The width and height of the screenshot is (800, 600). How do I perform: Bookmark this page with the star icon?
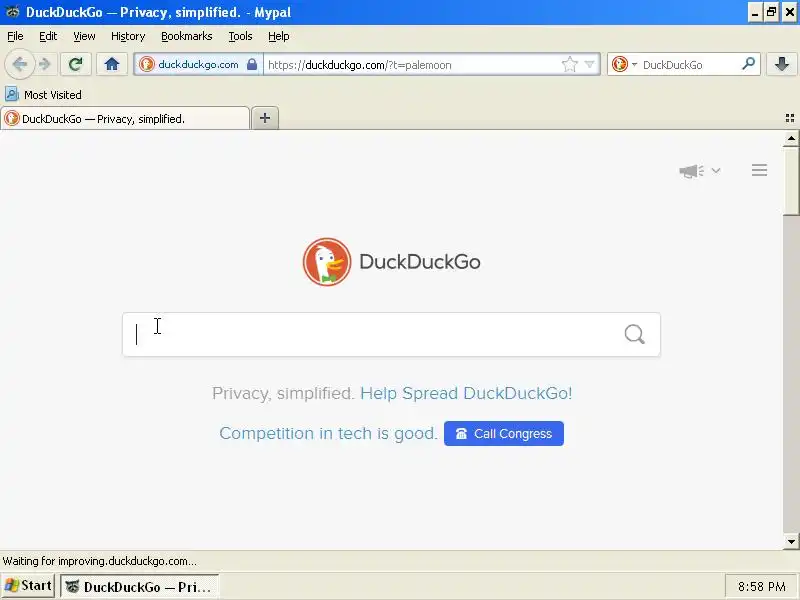tap(569, 64)
